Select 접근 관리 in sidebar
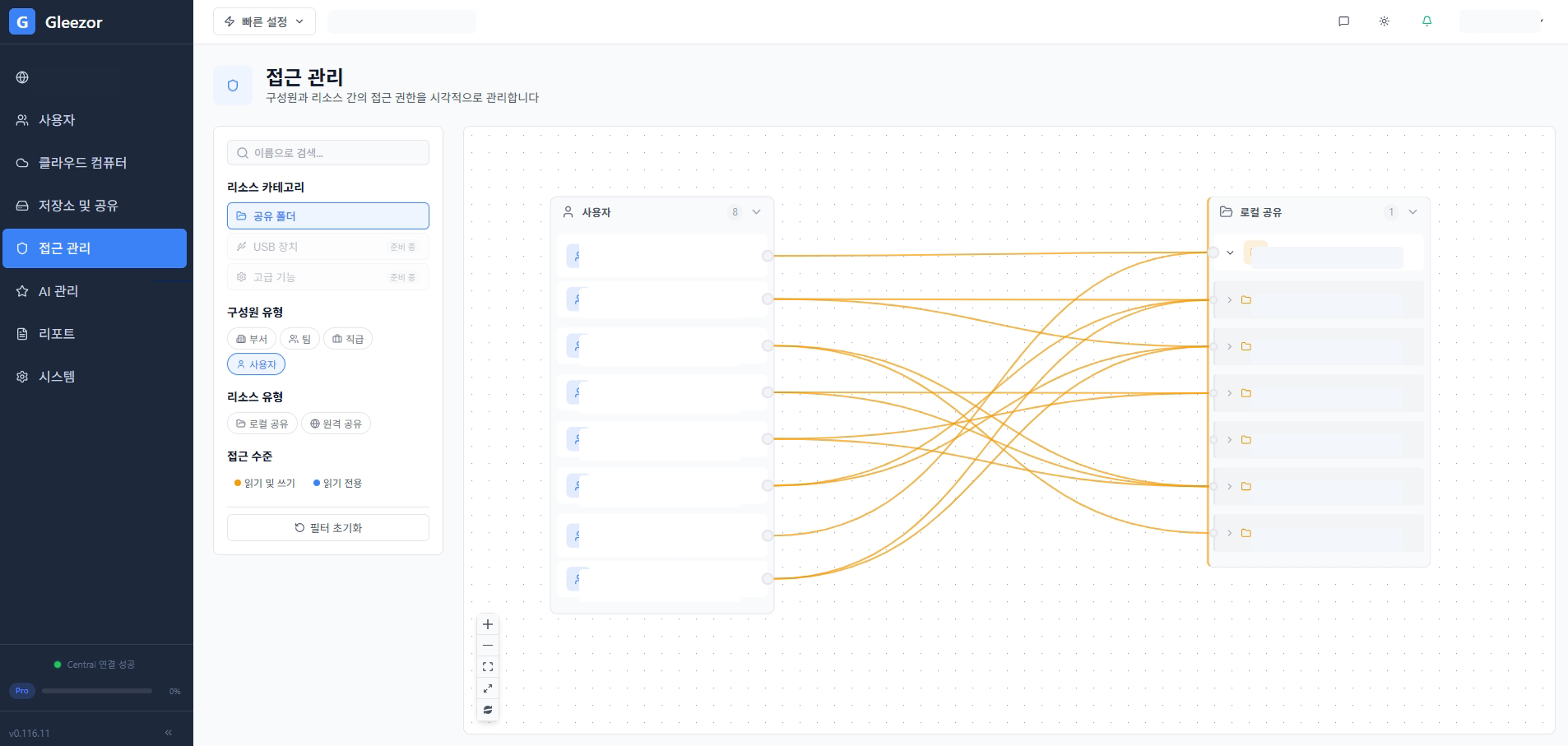This screenshot has width=1568, height=746. 95,248
